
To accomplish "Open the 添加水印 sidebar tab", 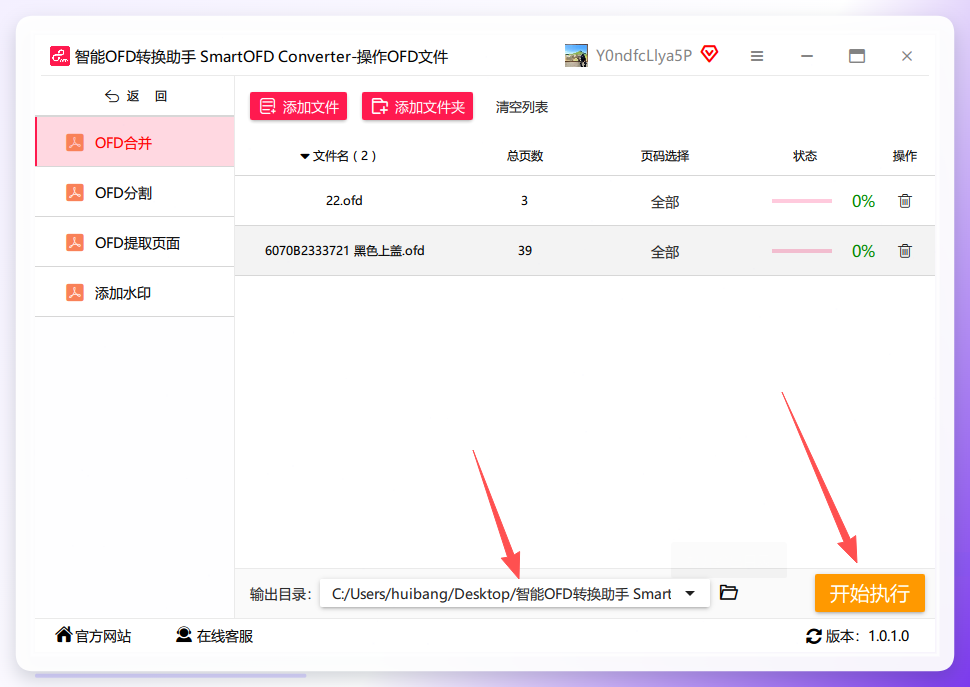I will [x=135, y=292].
